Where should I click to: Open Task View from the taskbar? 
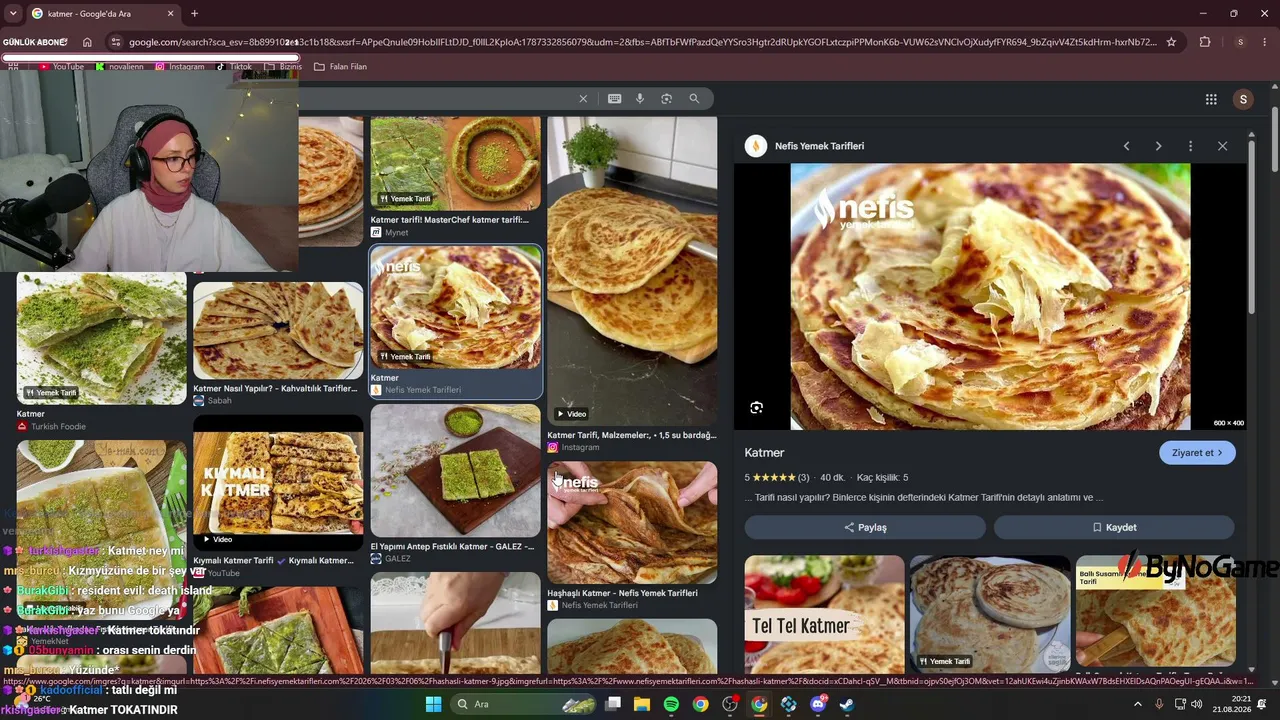[613, 704]
